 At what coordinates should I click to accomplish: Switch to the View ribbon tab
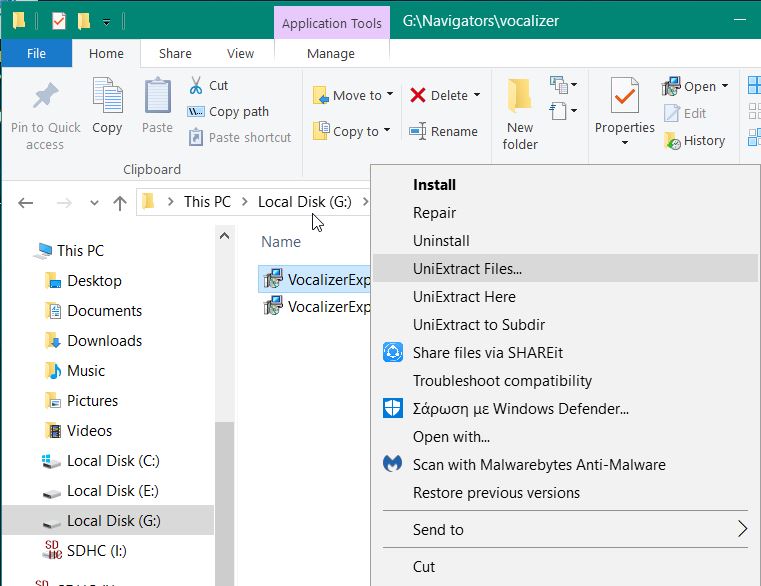(x=240, y=54)
